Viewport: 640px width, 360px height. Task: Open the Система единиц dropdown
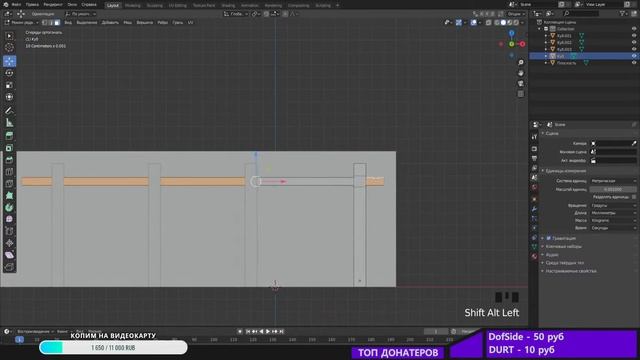coord(613,181)
